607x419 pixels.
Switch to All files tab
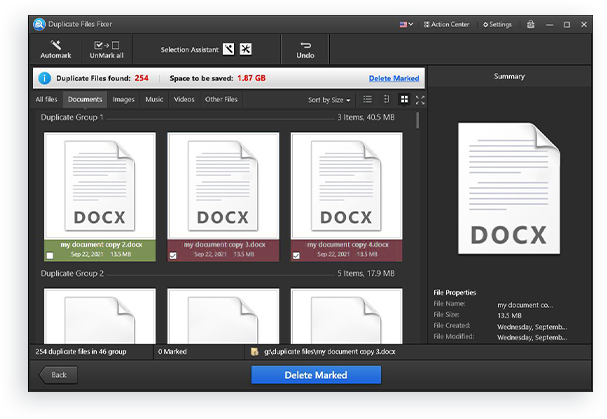pyautogui.click(x=46, y=100)
